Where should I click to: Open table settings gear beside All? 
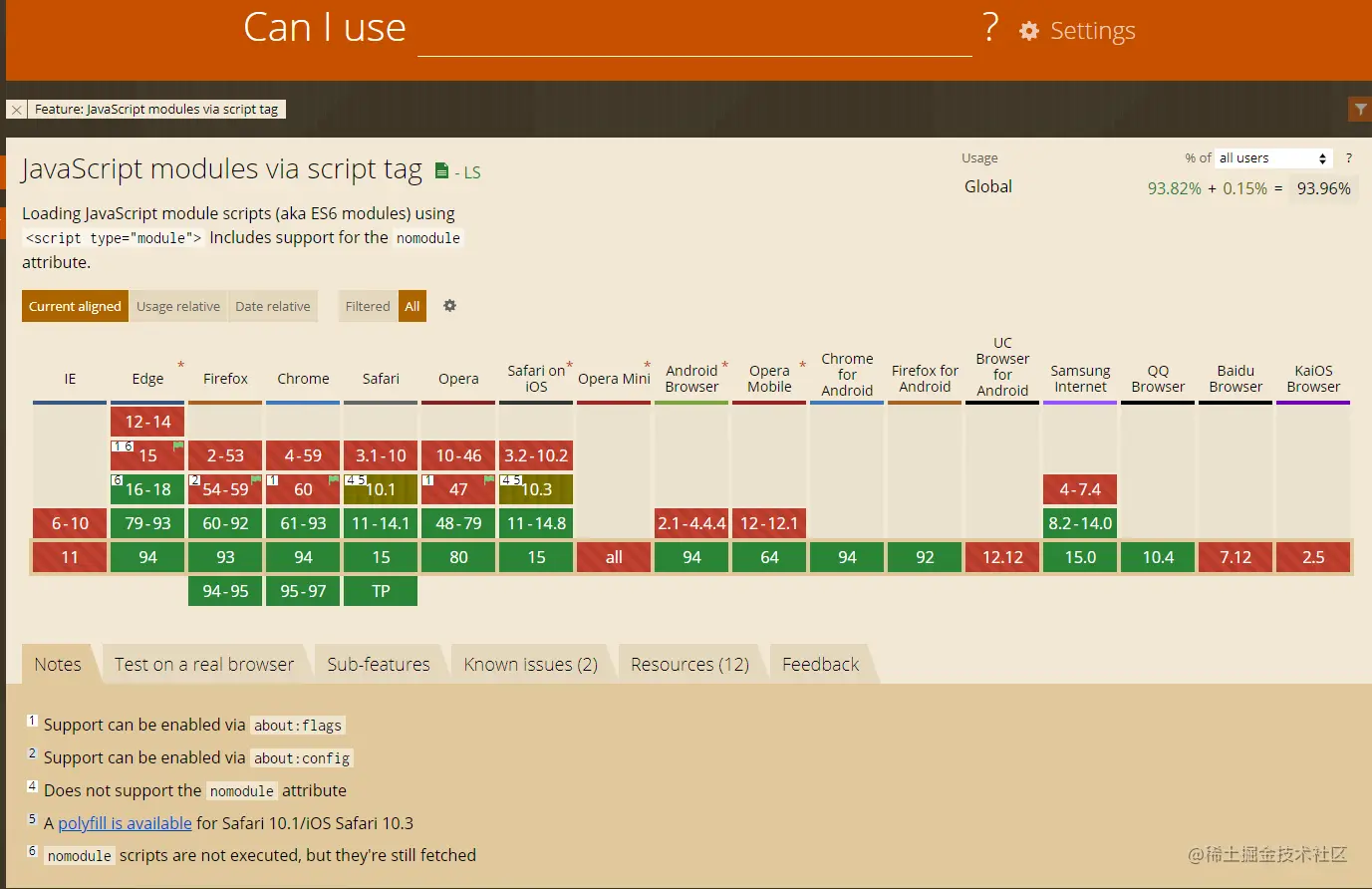(449, 306)
